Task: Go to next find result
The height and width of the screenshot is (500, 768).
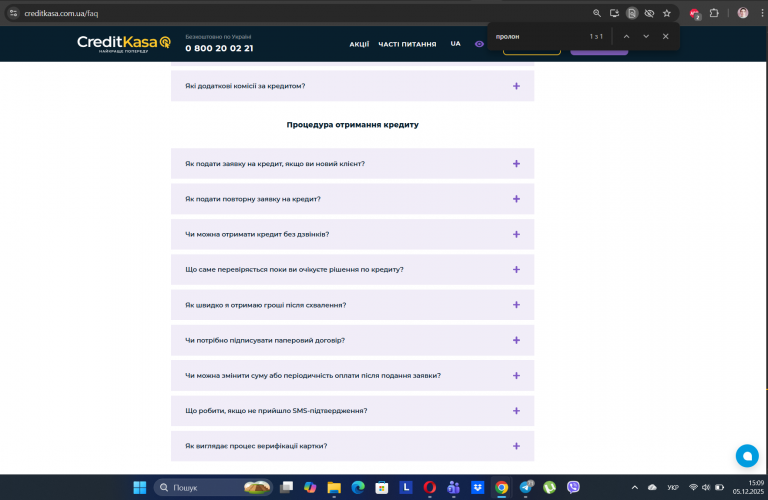Action: [646, 36]
